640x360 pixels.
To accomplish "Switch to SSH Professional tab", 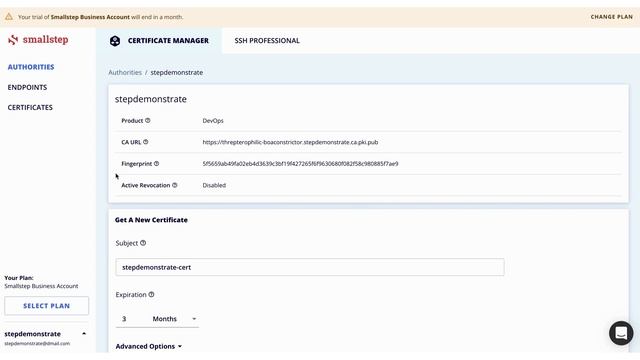I will pyautogui.click(x=267, y=40).
